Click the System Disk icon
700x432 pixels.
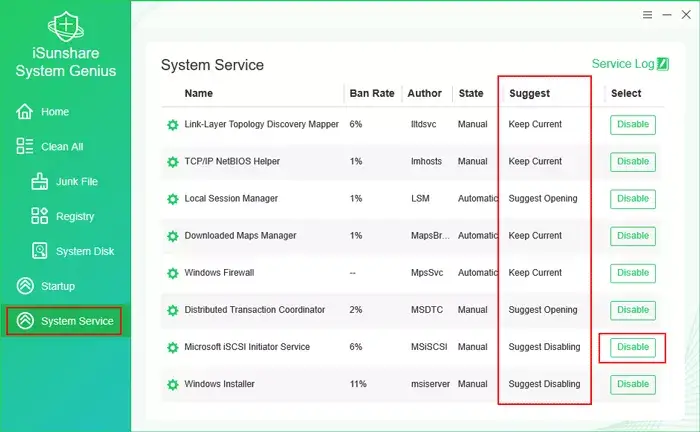[x=39, y=250]
